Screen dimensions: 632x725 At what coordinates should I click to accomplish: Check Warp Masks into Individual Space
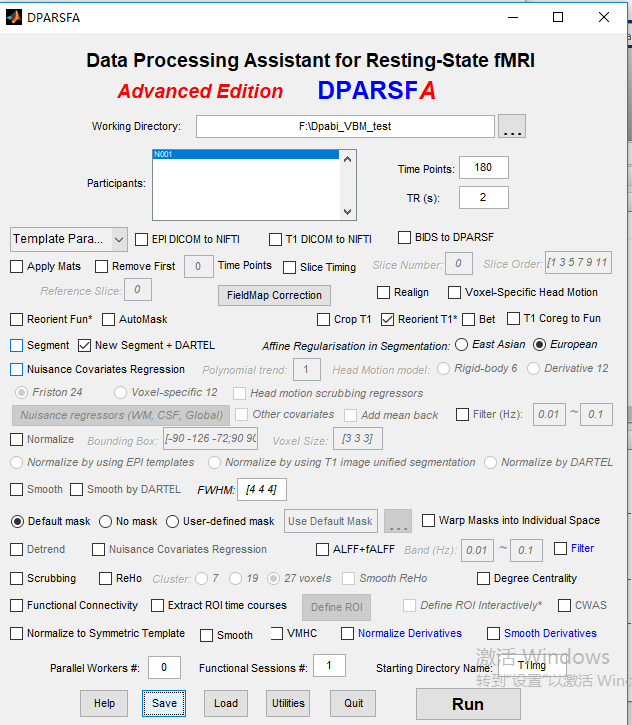coord(429,521)
